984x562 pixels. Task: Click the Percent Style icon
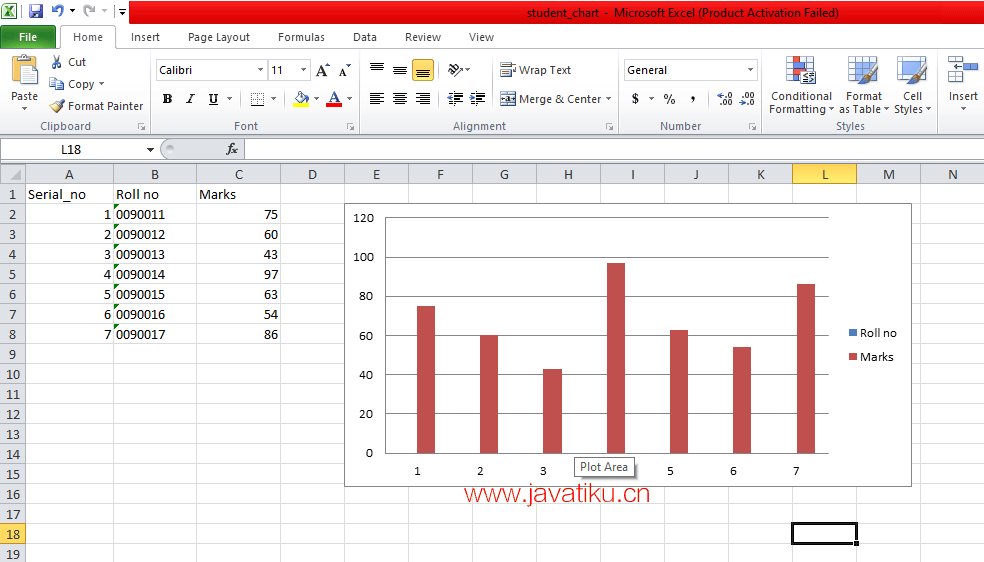click(x=669, y=99)
